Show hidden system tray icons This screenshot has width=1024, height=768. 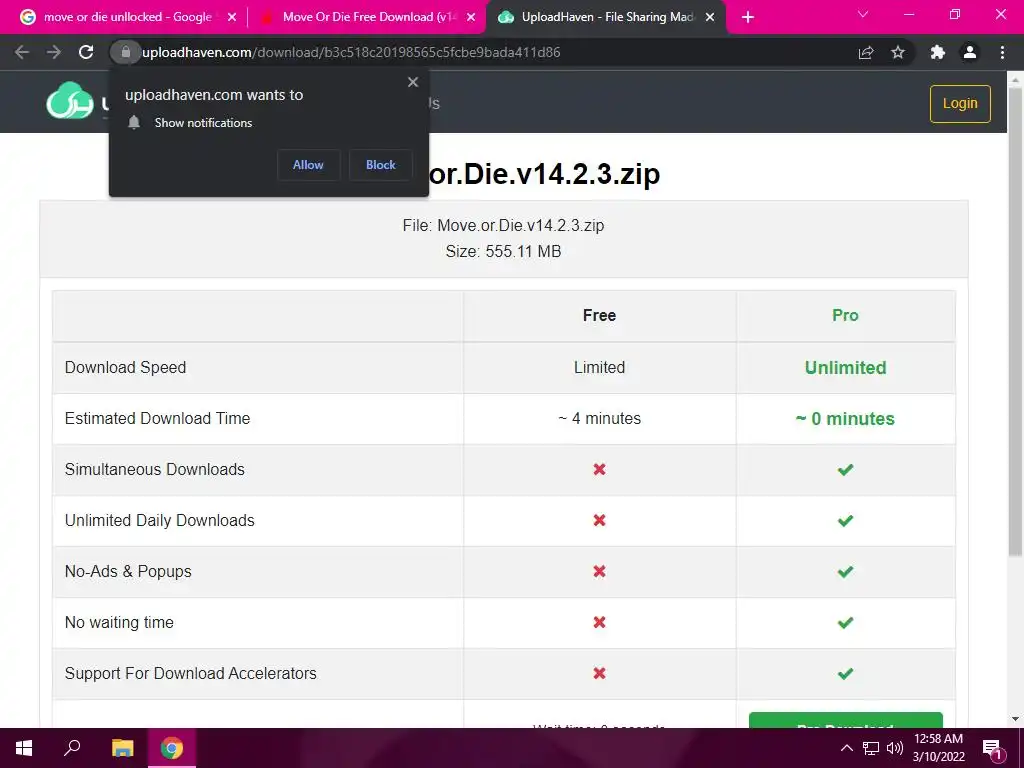846,748
